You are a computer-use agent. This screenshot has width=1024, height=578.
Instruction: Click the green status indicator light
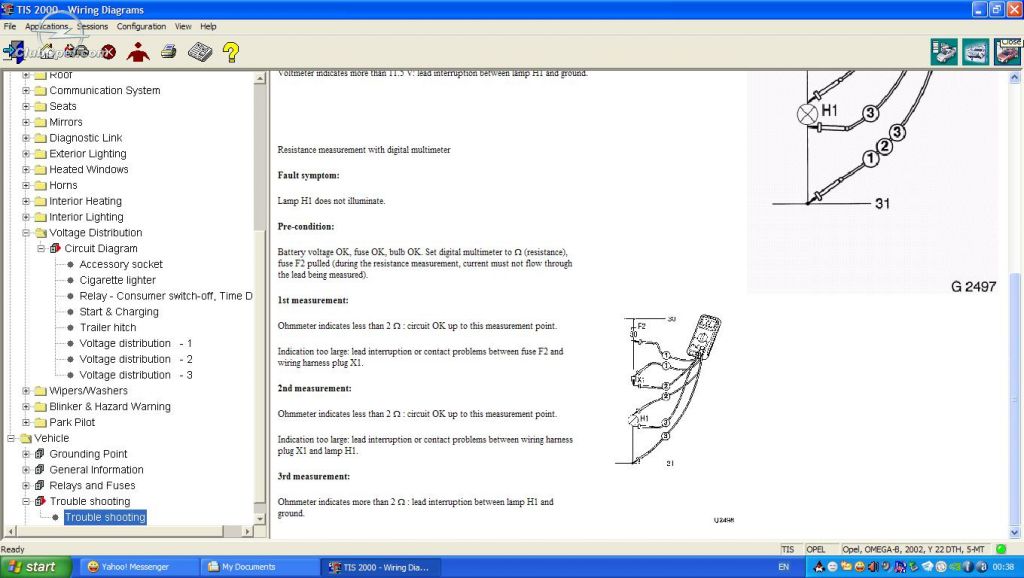point(1001,549)
